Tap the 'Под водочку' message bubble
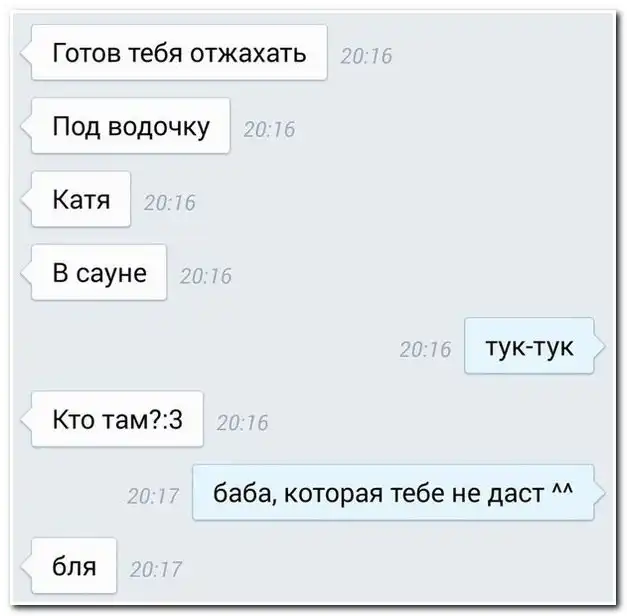The width and height of the screenshot is (627, 616). point(130,126)
